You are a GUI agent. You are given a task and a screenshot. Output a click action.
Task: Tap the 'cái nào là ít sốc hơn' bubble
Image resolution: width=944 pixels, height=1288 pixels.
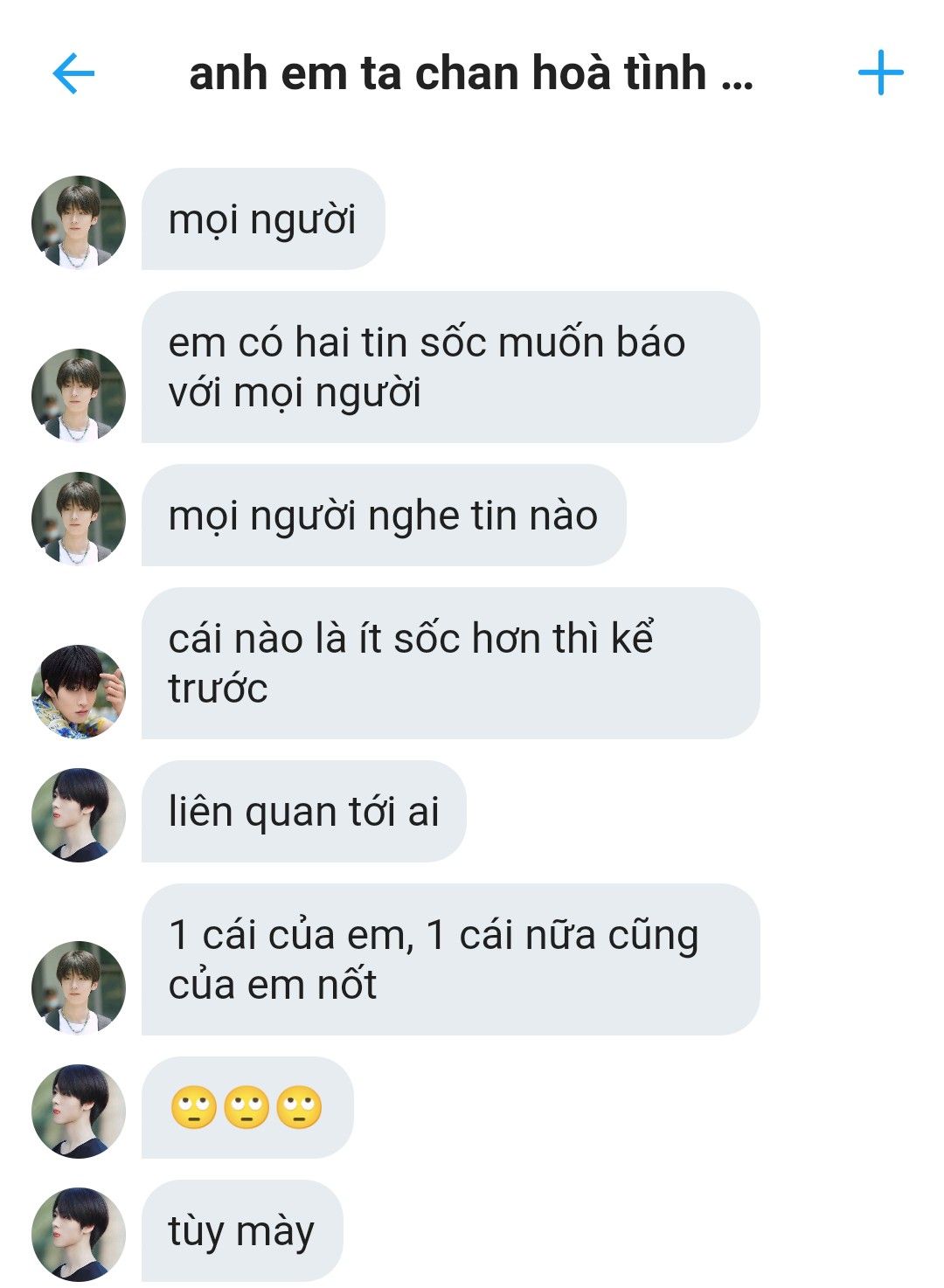click(451, 663)
